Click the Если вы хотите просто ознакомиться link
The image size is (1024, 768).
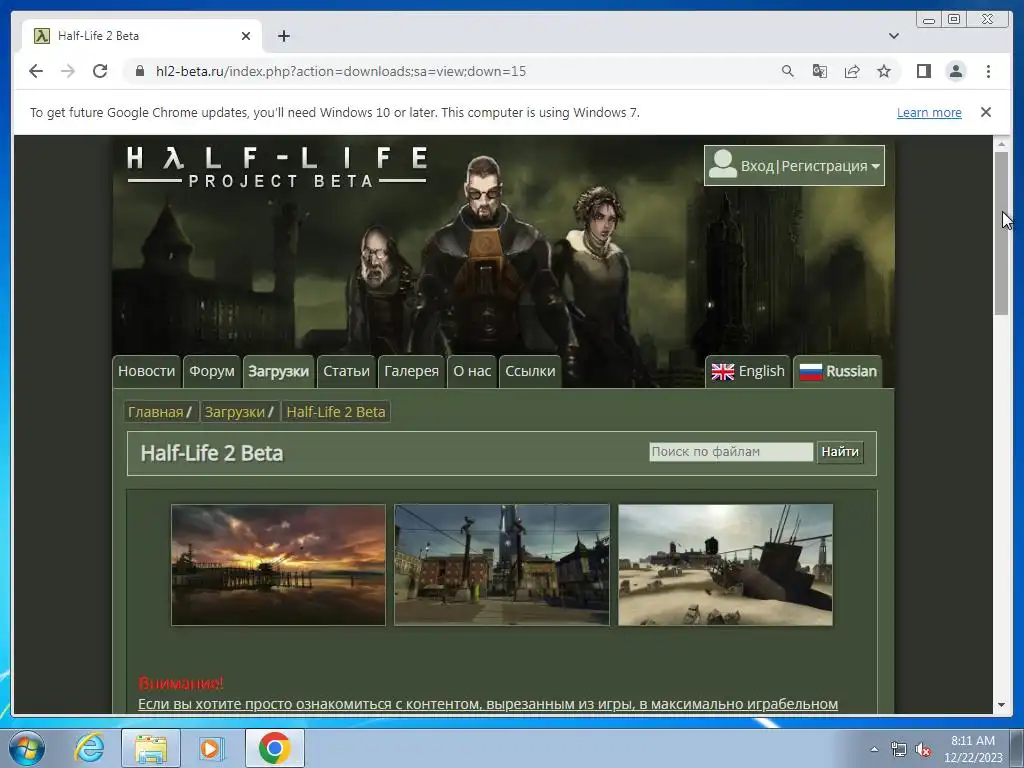[488, 704]
